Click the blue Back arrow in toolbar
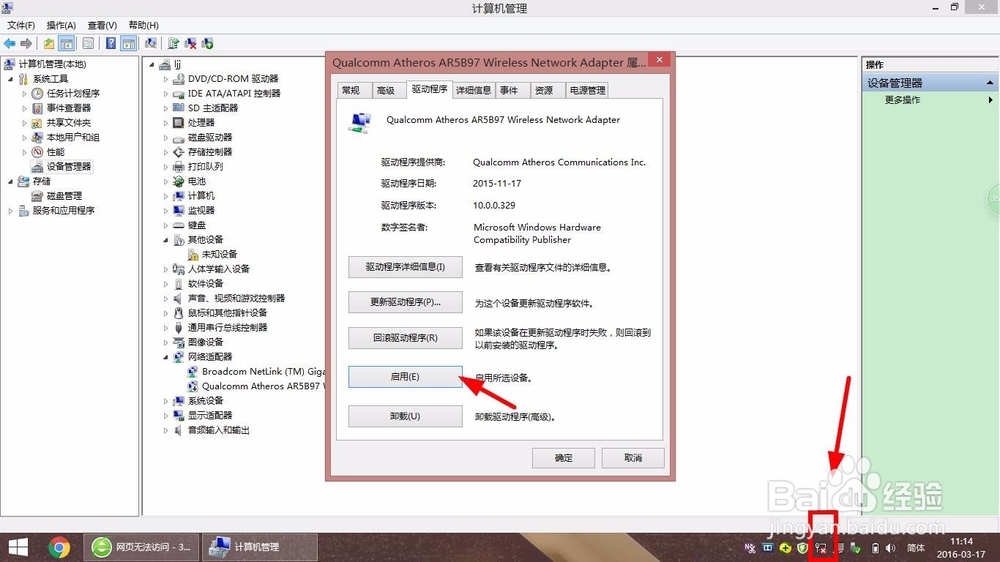 pos(10,43)
